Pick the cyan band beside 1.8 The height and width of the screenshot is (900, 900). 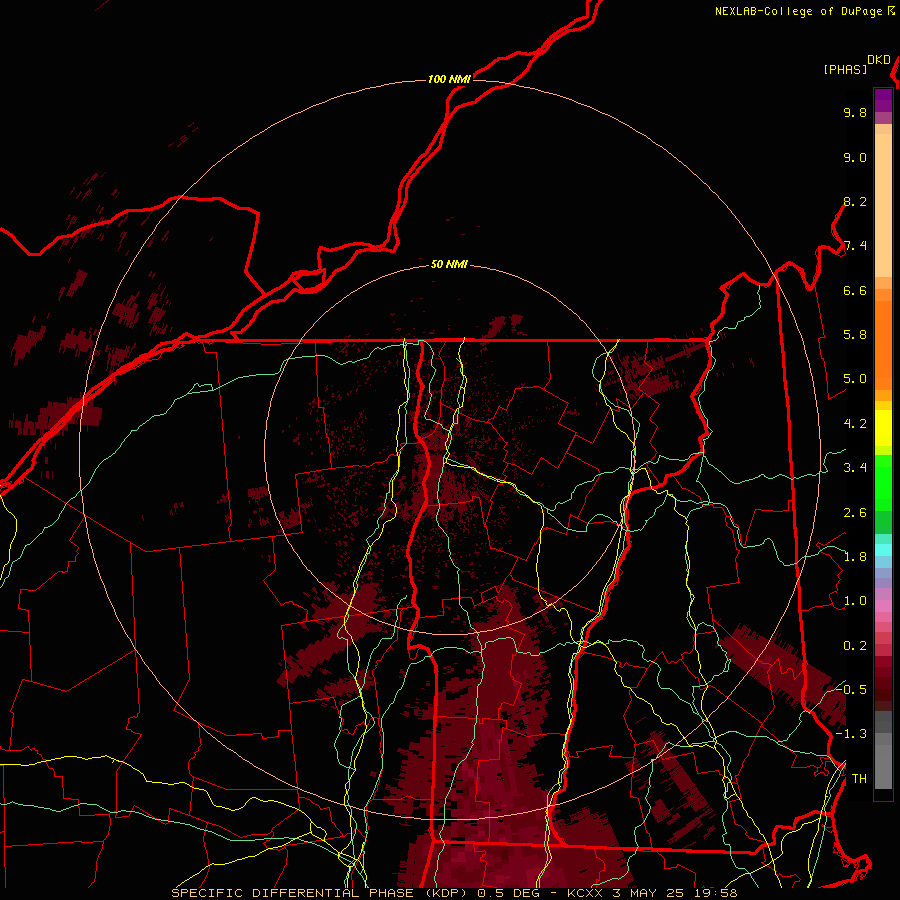point(883,550)
